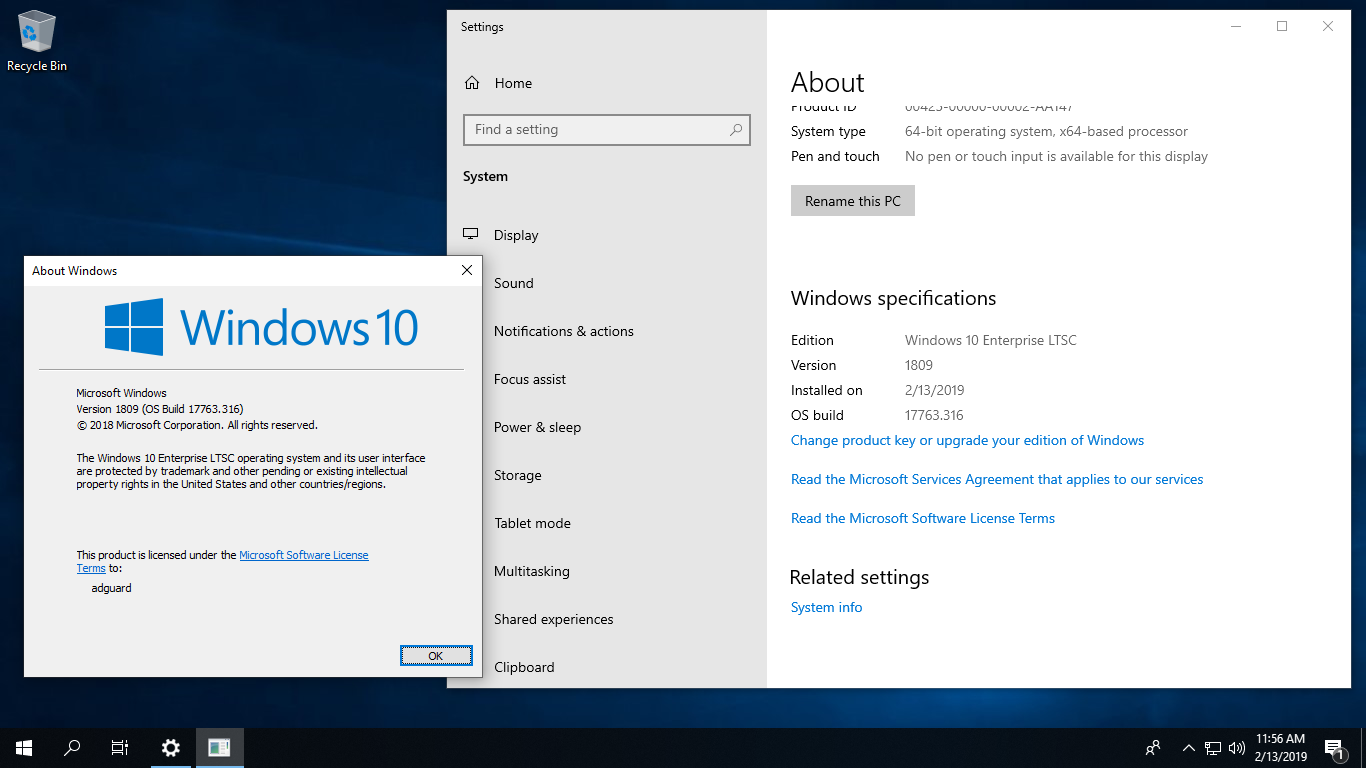Image resolution: width=1366 pixels, height=768 pixels.
Task: Show hidden tray icons chevron
Action: (1189, 748)
